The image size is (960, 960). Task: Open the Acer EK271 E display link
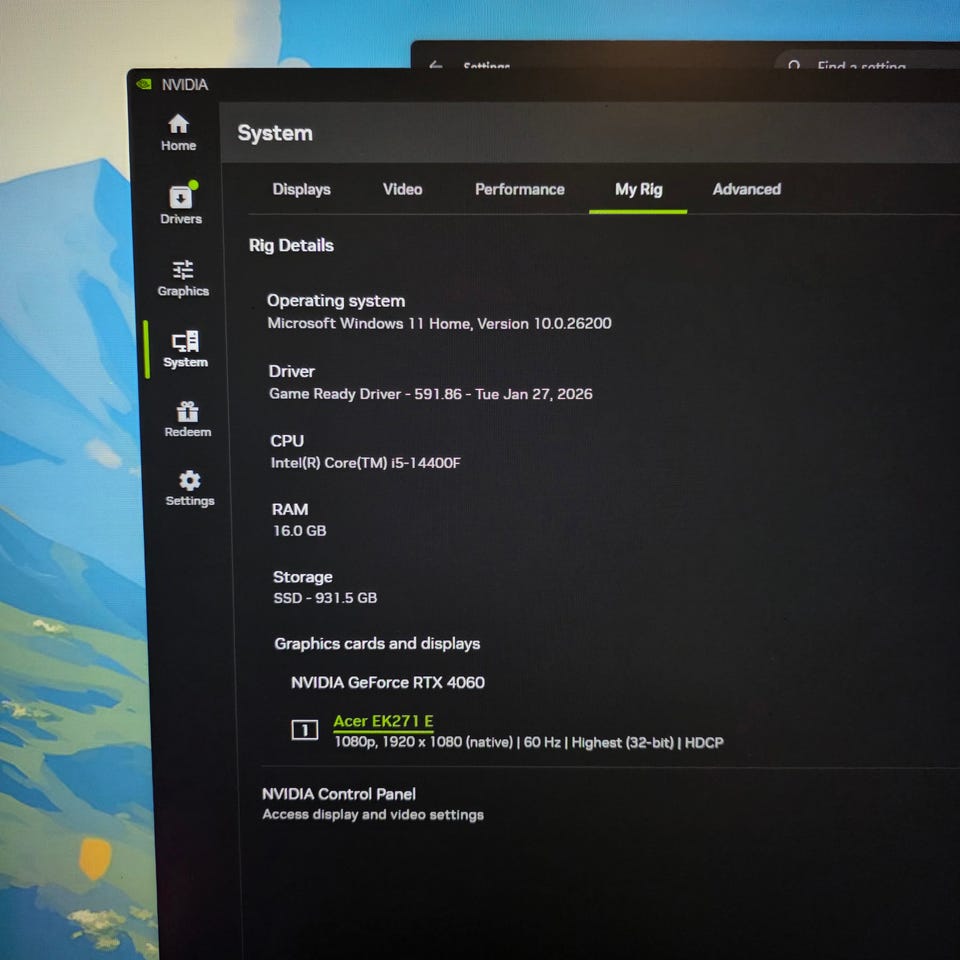click(x=383, y=721)
